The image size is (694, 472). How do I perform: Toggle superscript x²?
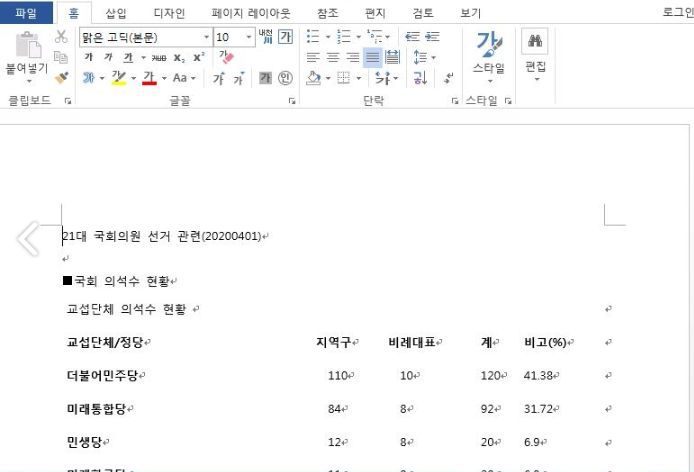199,58
